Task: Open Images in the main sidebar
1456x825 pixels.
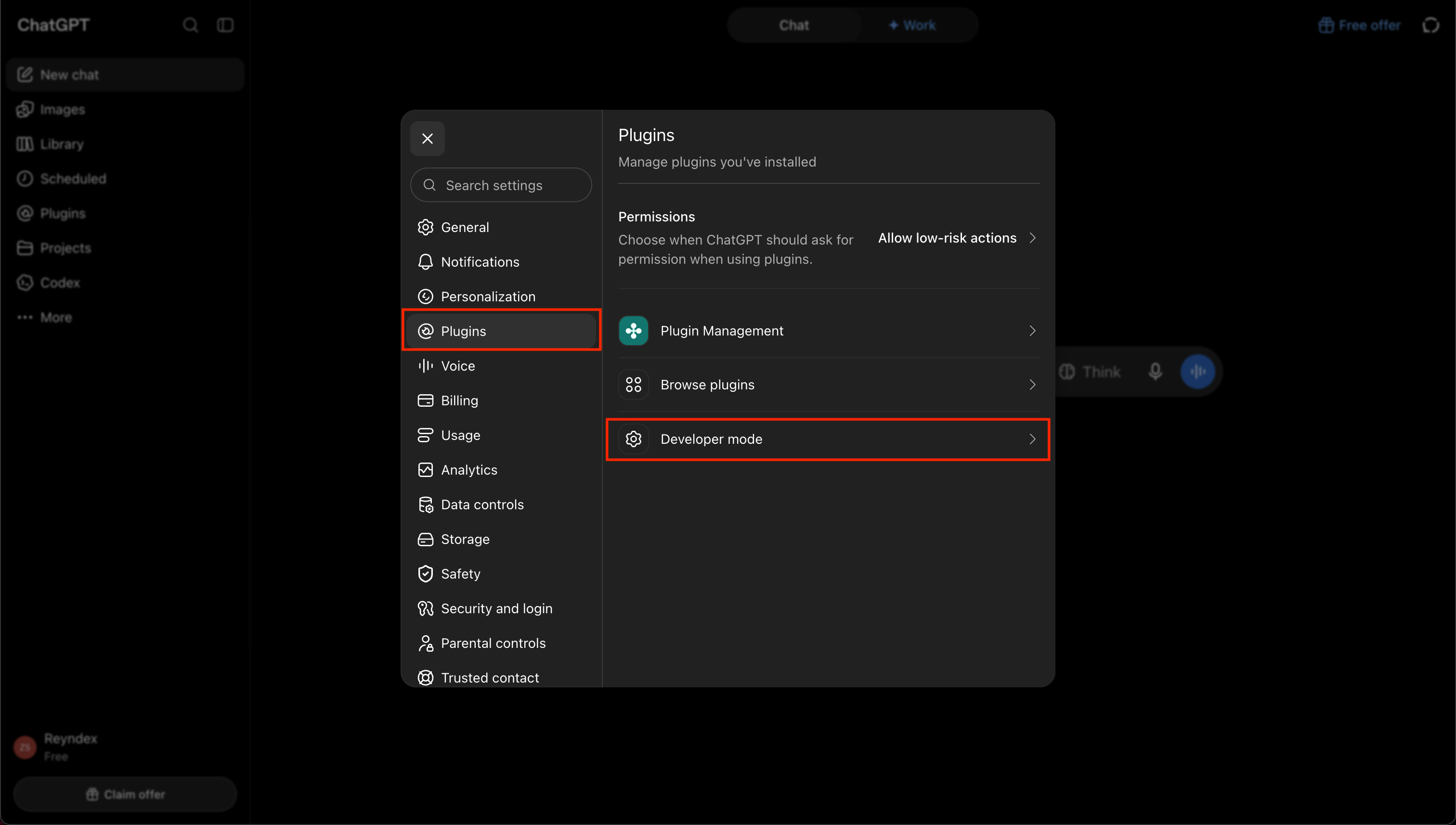Action: [x=125, y=109]
